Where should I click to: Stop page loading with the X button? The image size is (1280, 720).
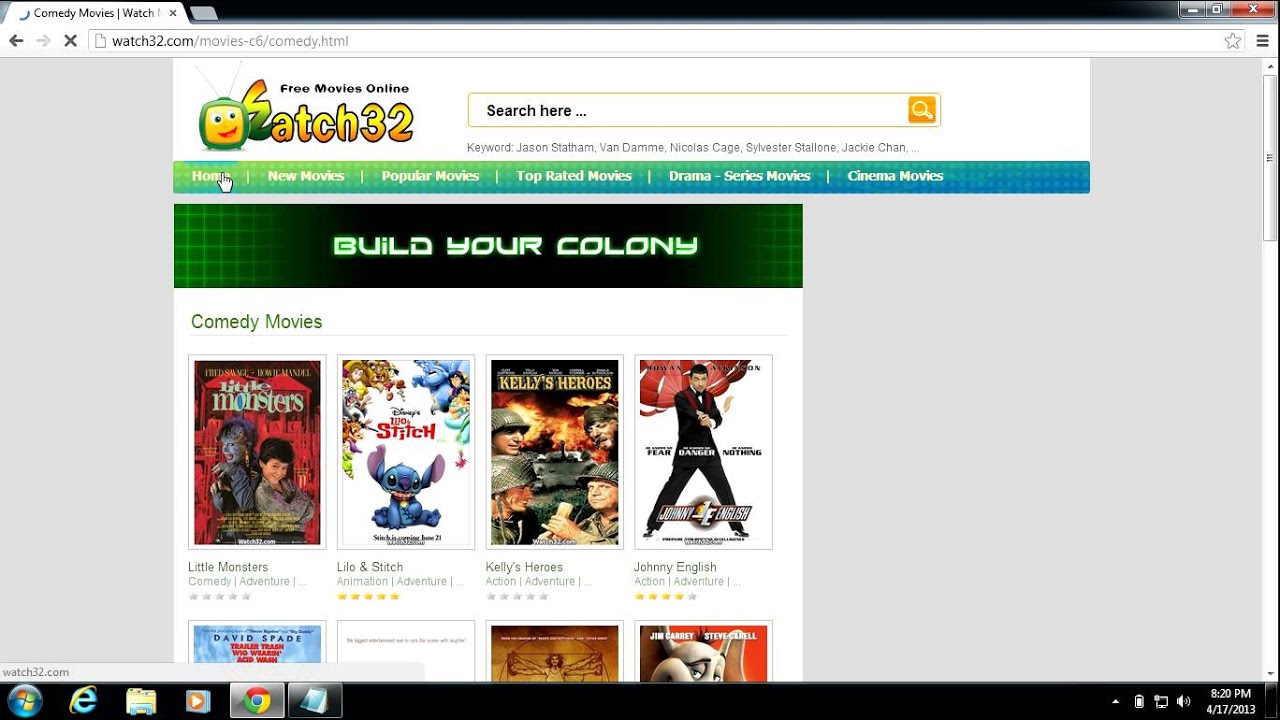[70, 41]
